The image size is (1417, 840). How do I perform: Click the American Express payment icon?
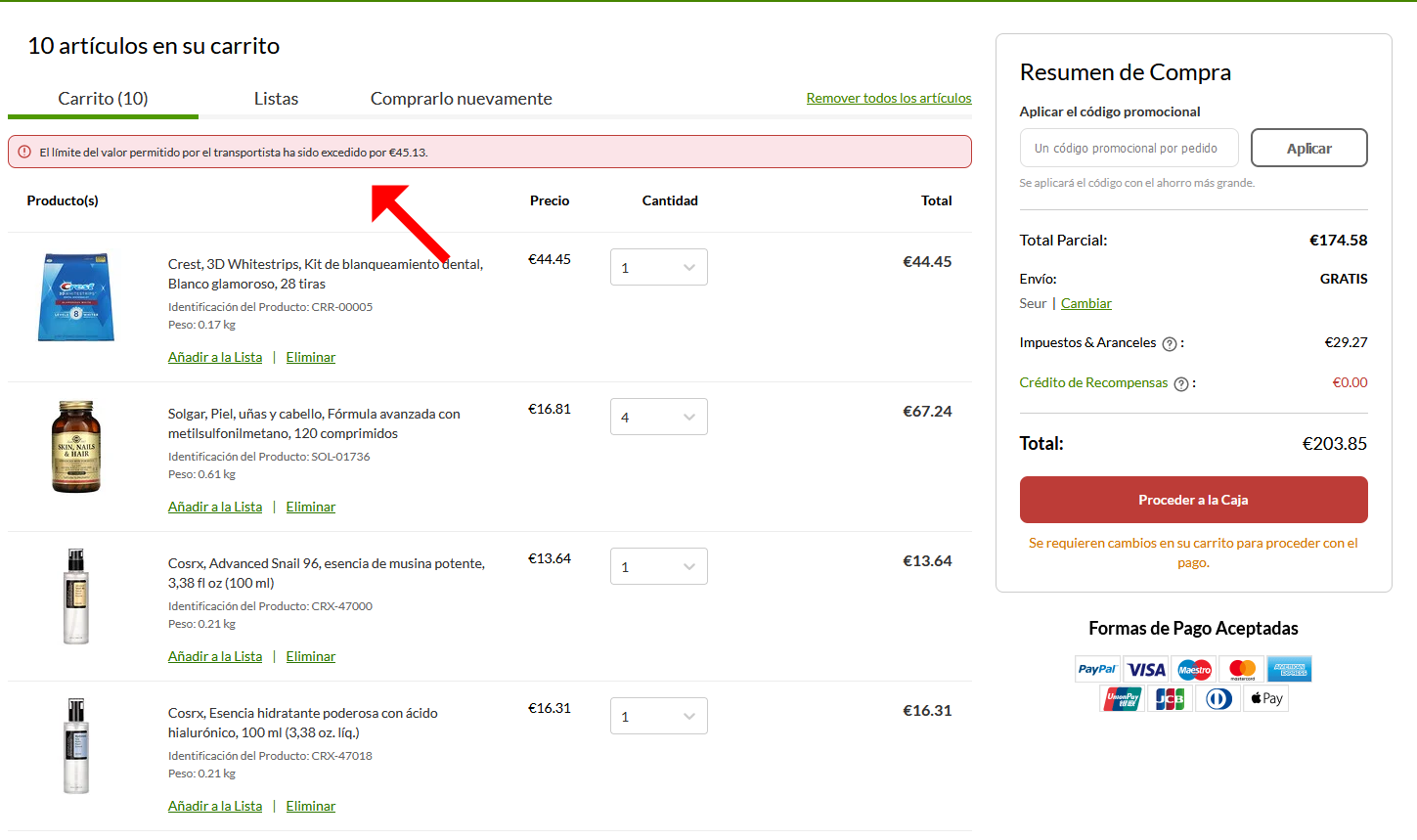tap(1290, 670)
